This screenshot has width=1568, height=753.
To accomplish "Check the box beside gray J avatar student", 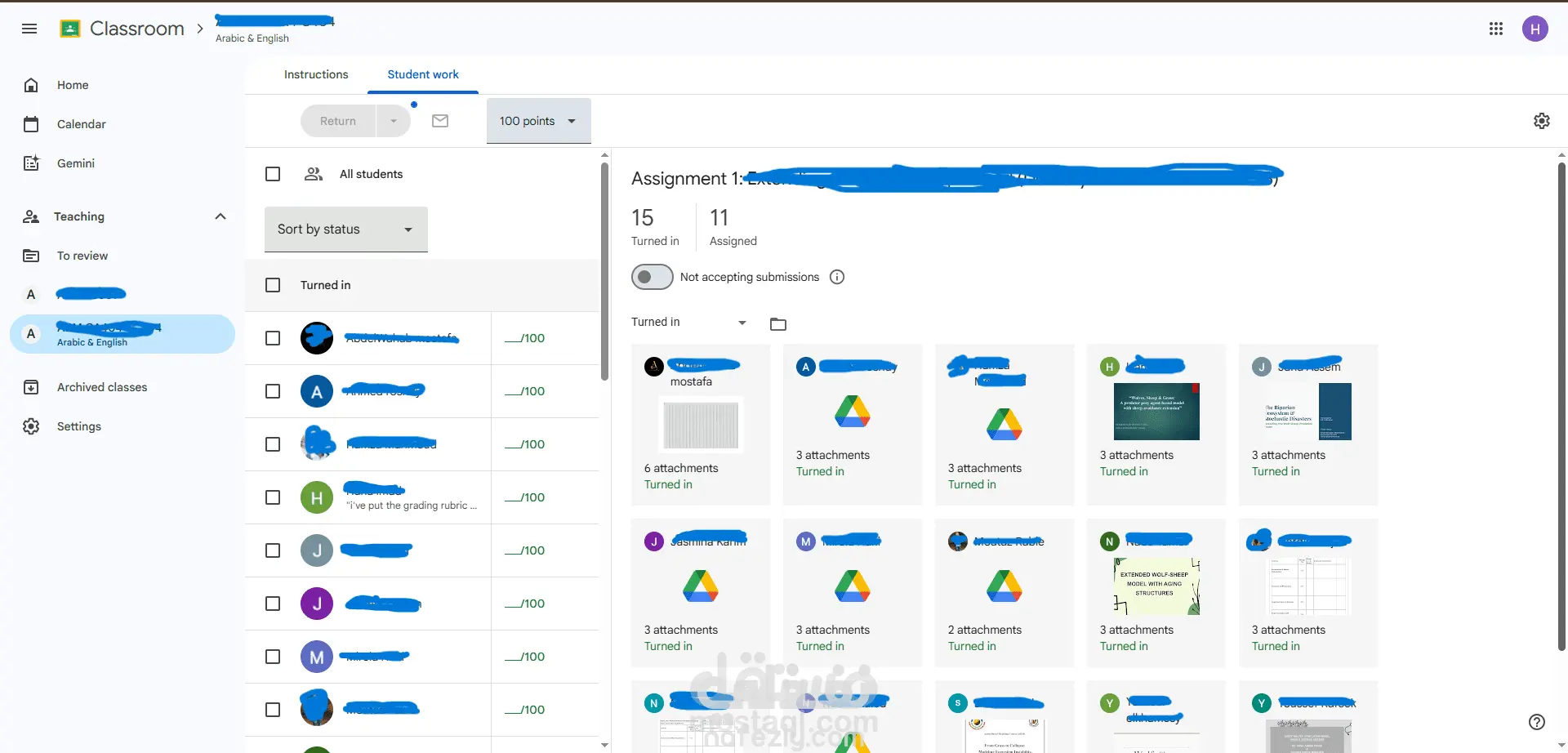I will (x=273, y=550).
